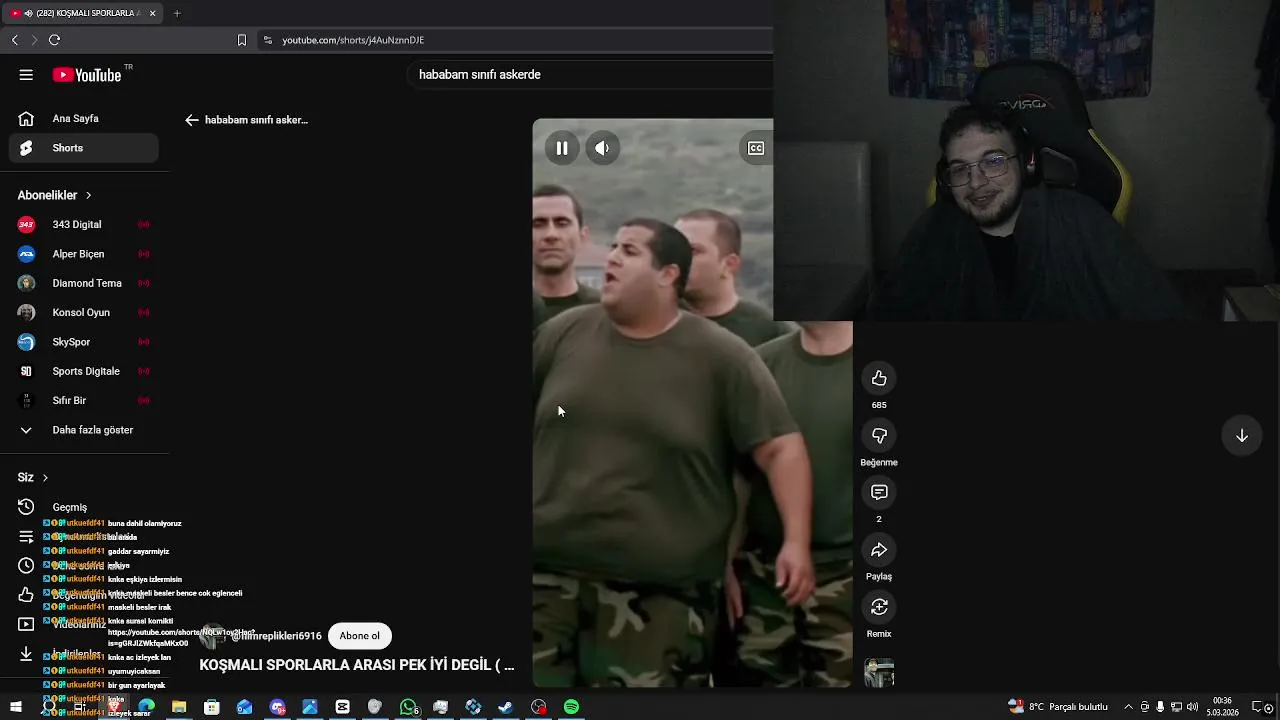This screenshot has height=720, width=1280.
Task: Open volume control in system tray
Action: coord(1192,707)
